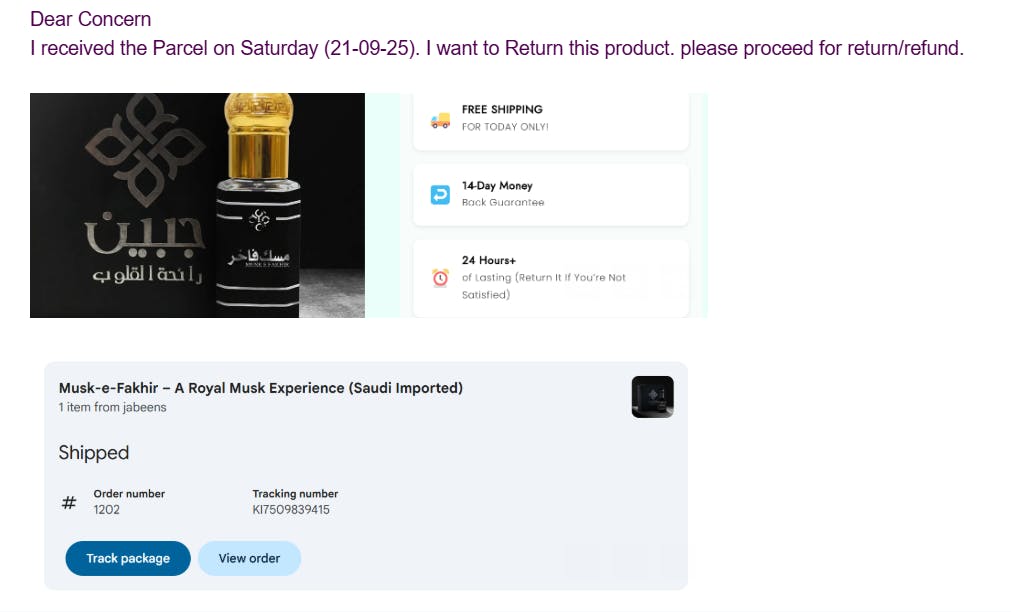This screenshot has width=1011, height=612.
Task: Click the hash symbol beside Order number
Action: click(69, 503)
